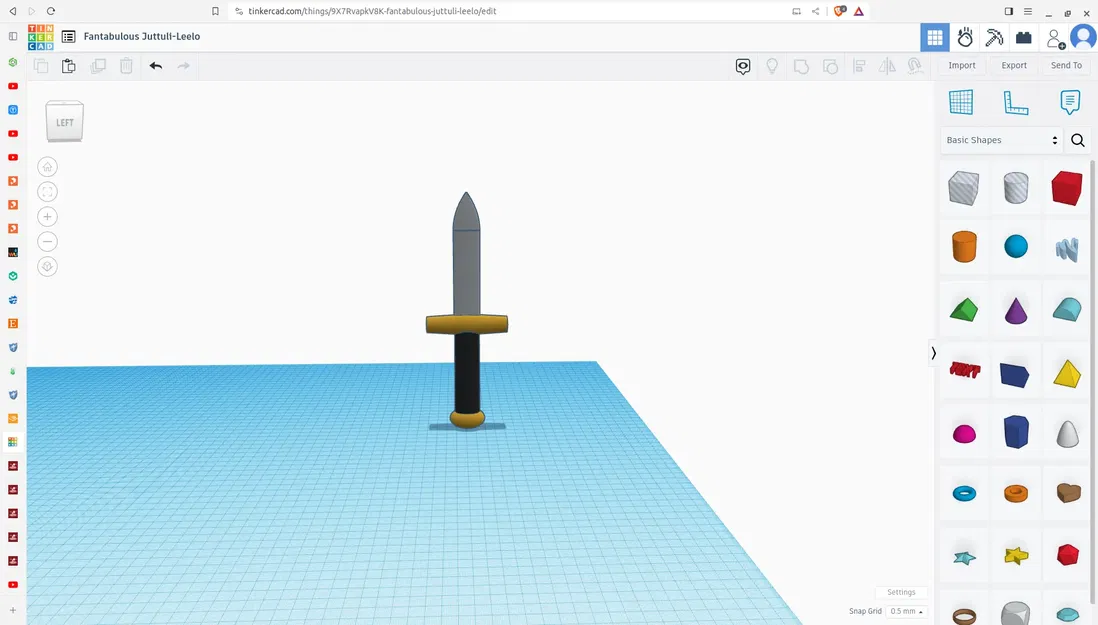Click the Send To button
Screen dimensions: 1098x625
(x=1065, y=65)
